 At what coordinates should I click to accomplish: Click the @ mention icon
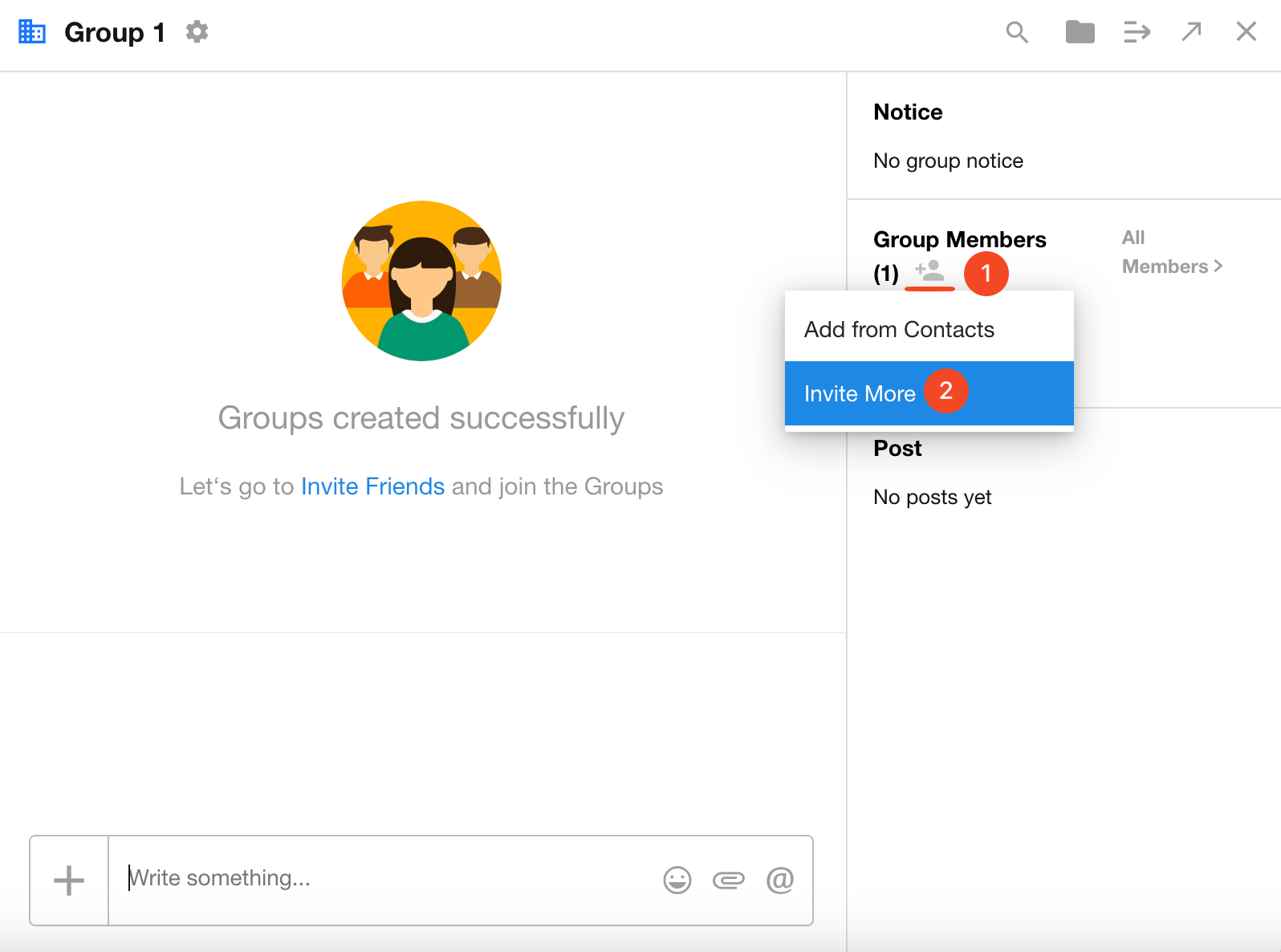pos(779,881)
